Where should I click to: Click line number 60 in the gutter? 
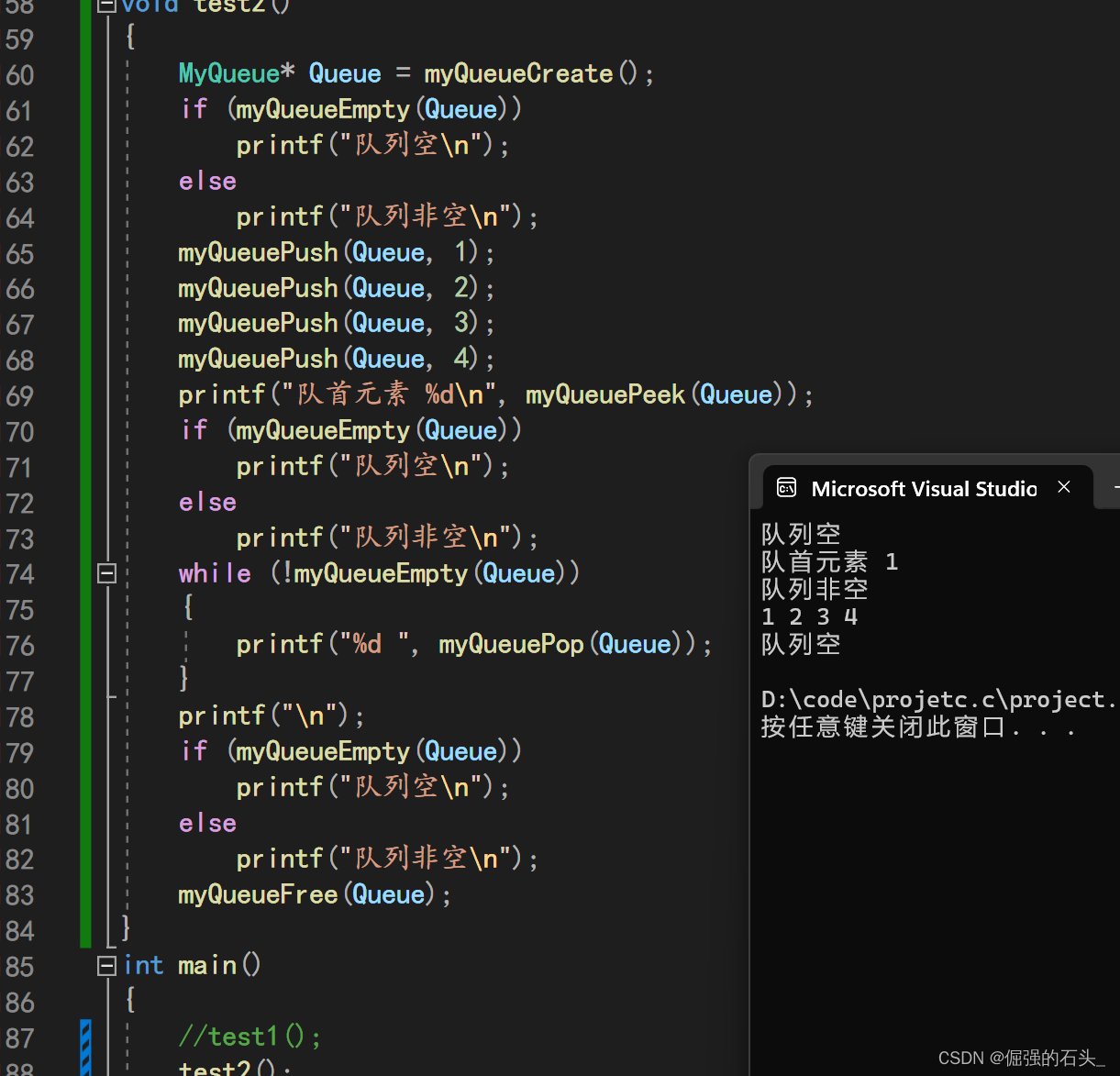point(20,75)
